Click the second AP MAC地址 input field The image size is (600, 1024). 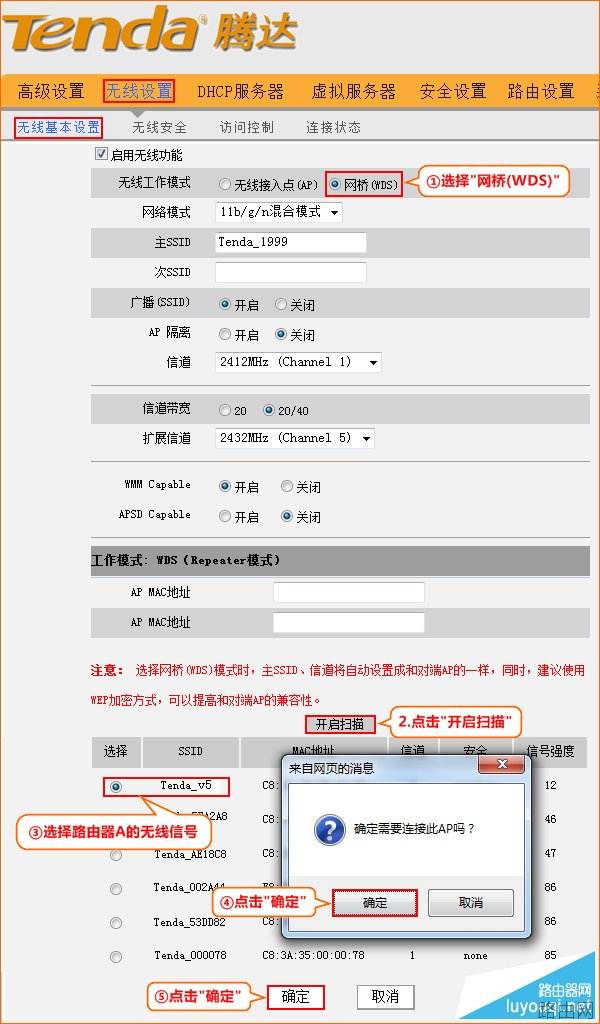coord(349,622)
